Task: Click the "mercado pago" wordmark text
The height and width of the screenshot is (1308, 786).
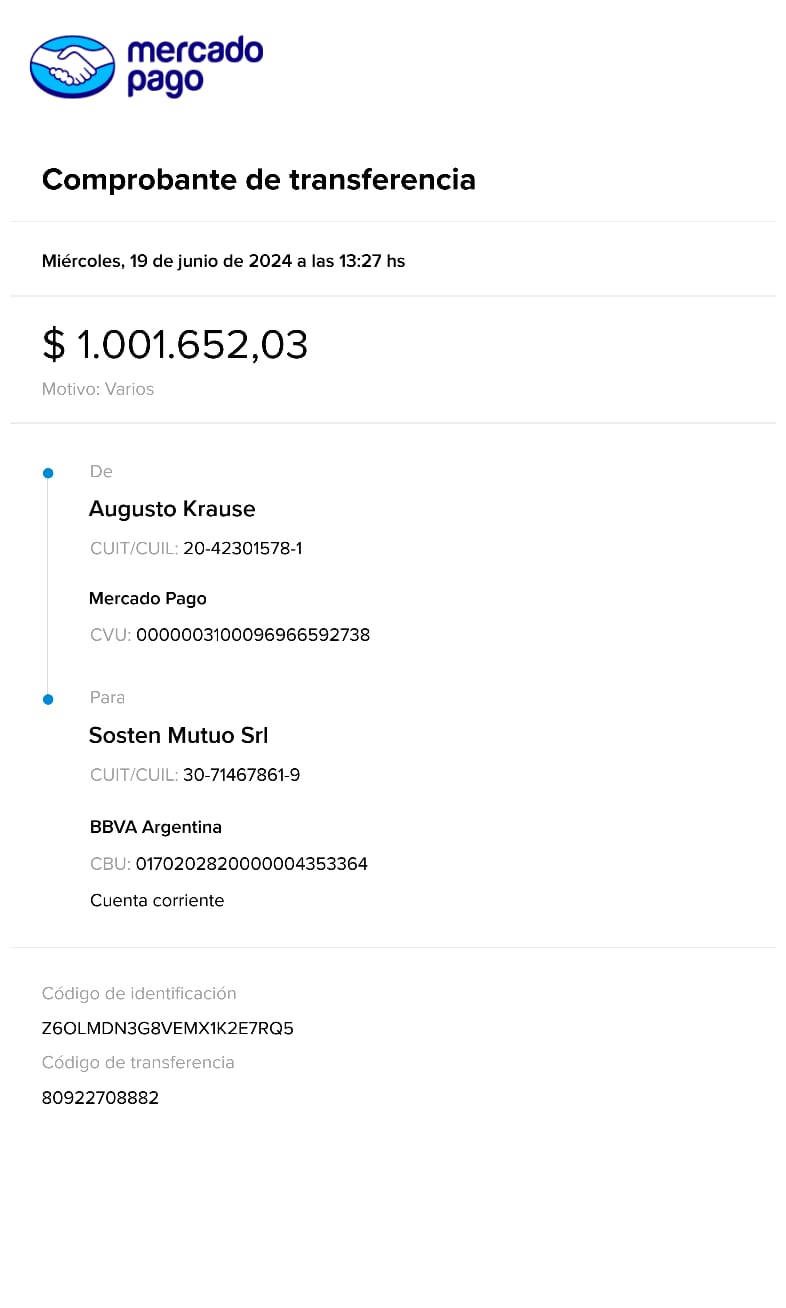Action: (194, 66)
